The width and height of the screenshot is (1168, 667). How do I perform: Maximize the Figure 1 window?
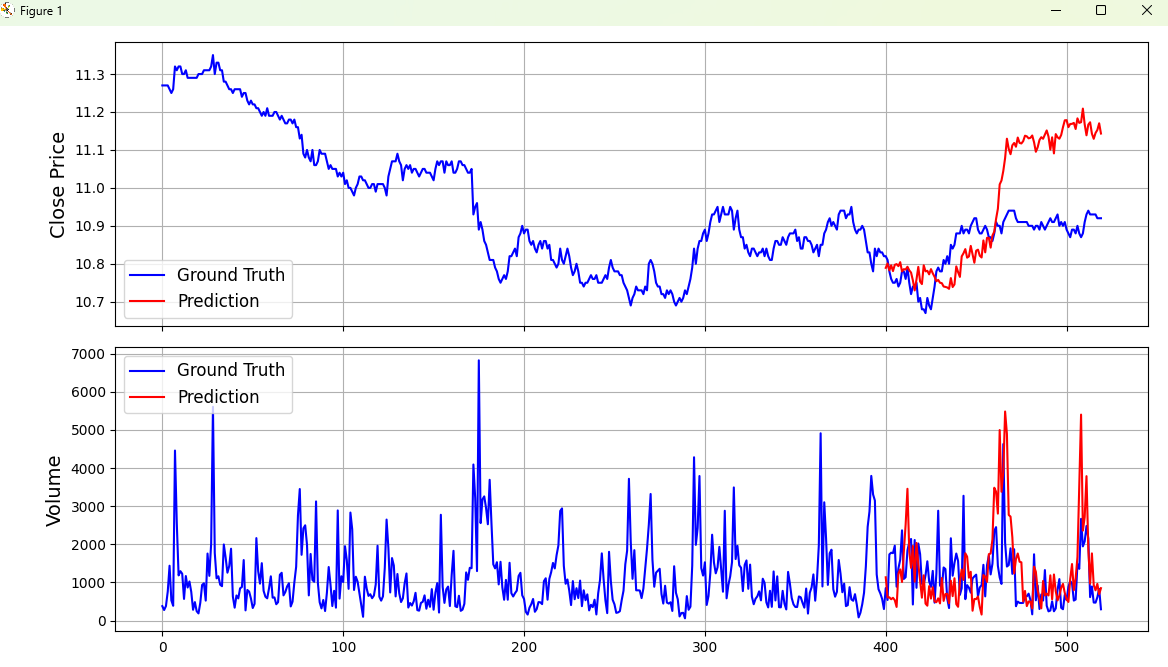point(1101,10)
